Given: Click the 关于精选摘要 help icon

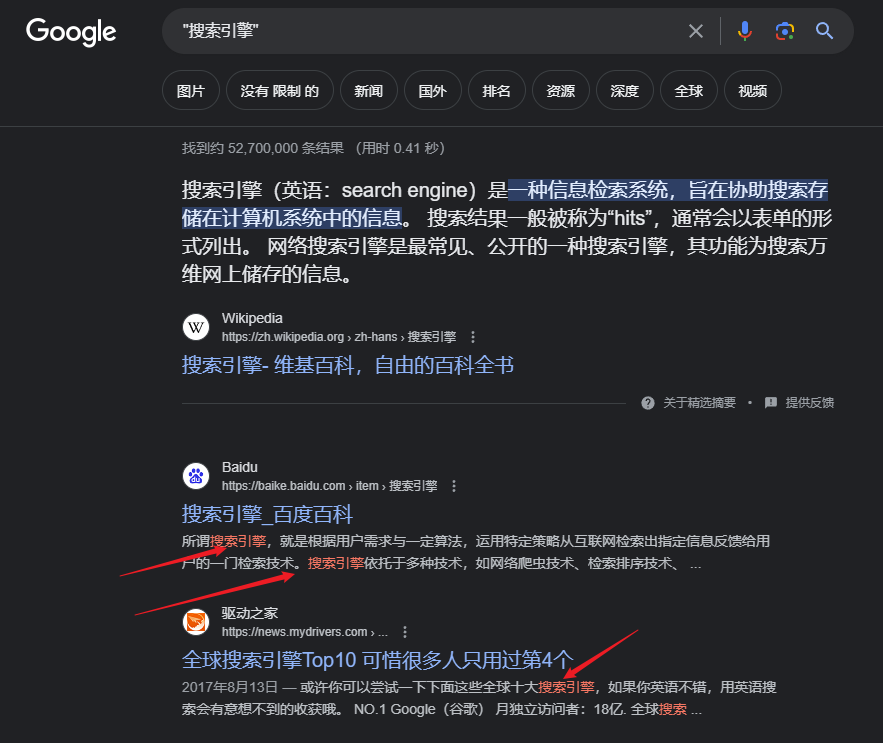Looking at the screenshot, I should coord(648,403).
